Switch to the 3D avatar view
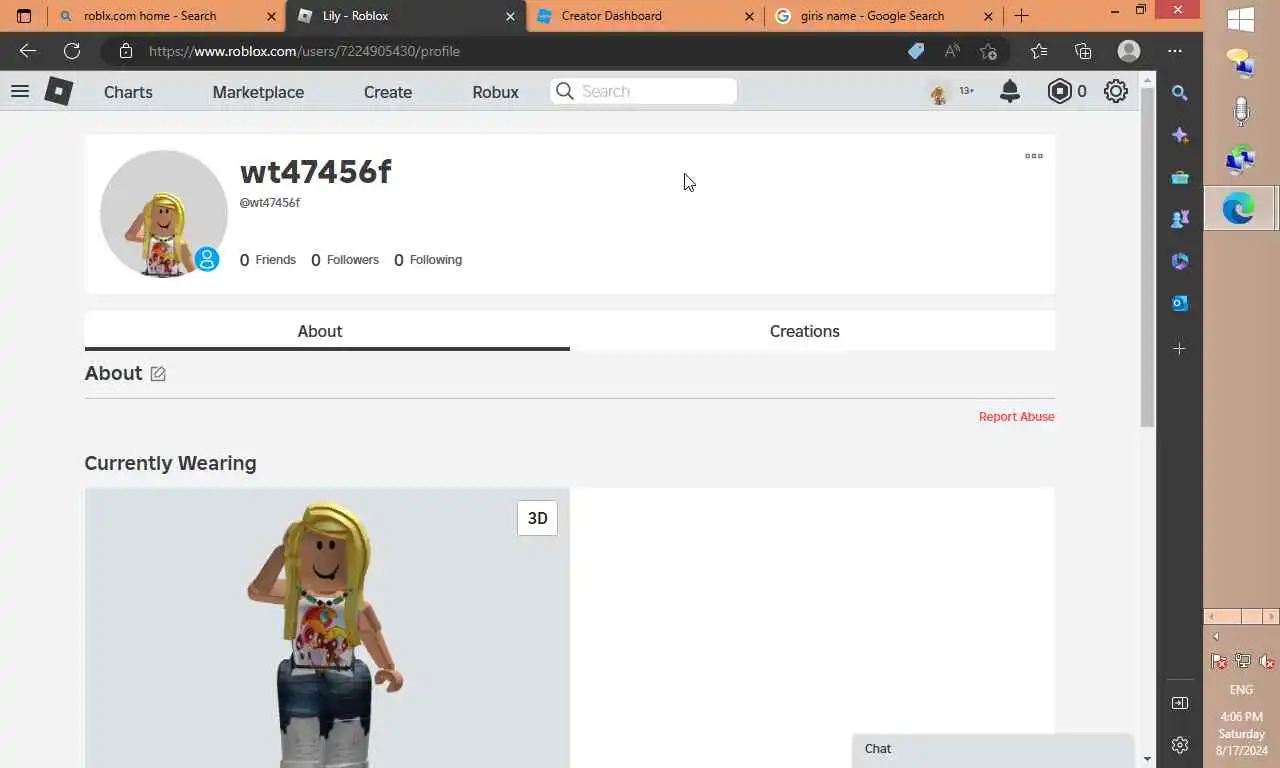The image size is (1280, 768). coord(537,518)
